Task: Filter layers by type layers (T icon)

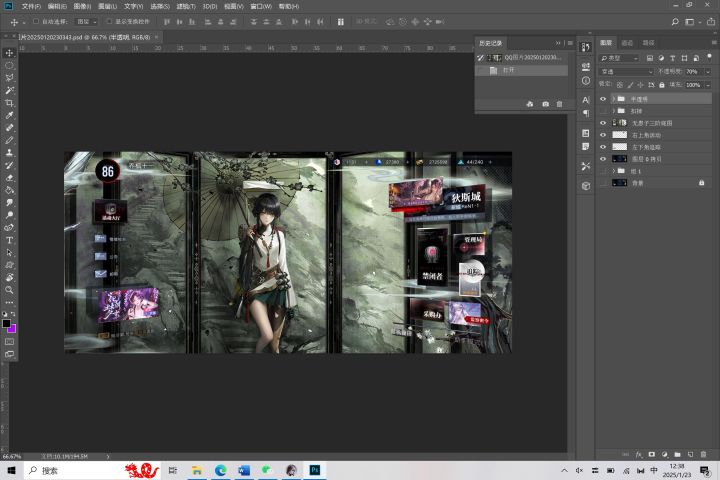Action: tap(673, 58)
